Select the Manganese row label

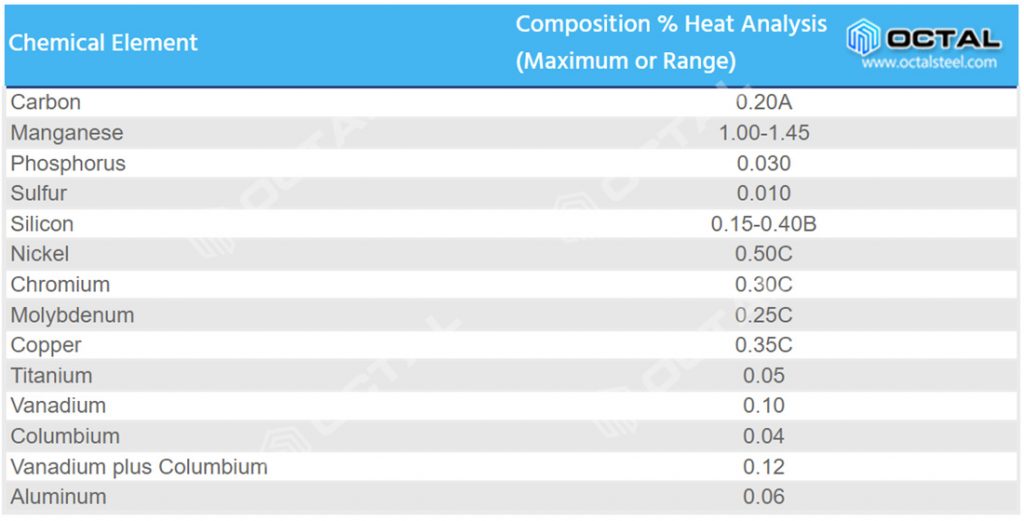point(67,133)
